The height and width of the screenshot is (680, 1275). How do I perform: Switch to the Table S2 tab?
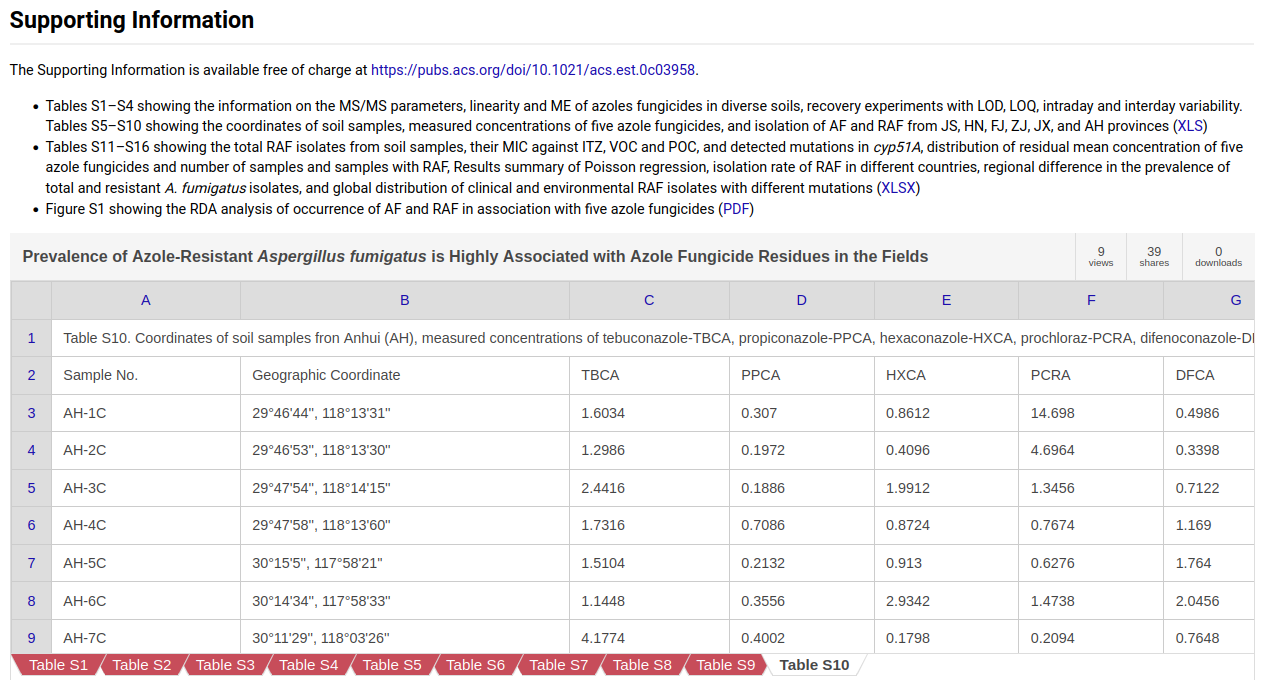pyautogui.click(x=141, y=665)
